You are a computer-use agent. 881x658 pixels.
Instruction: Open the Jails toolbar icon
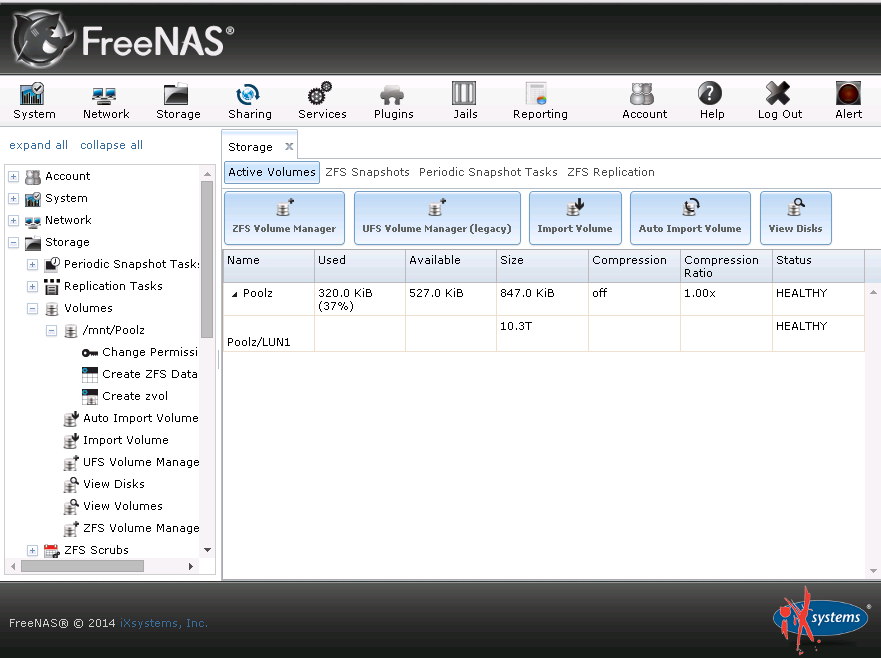[x=464, y=101]
